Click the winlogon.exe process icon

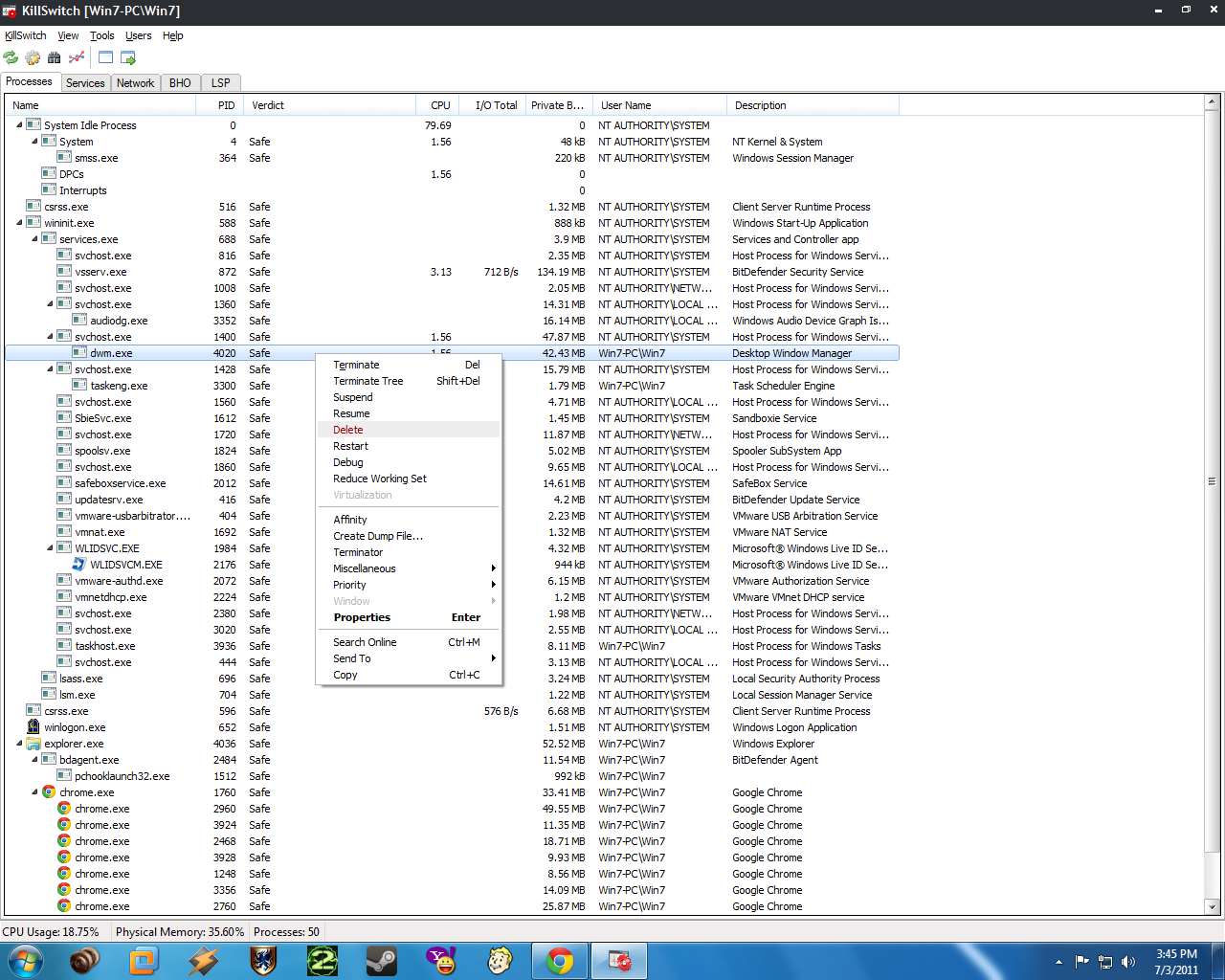tap(33, 727)
